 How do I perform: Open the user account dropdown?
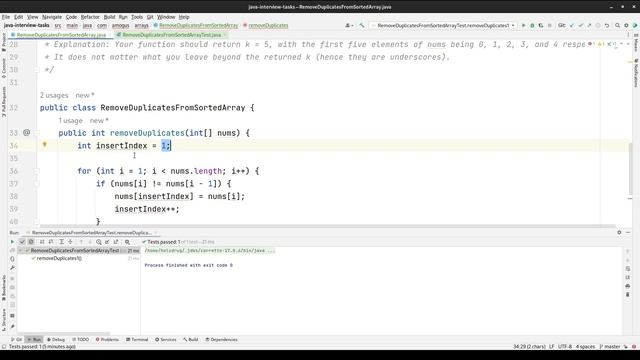pos(349,25)
